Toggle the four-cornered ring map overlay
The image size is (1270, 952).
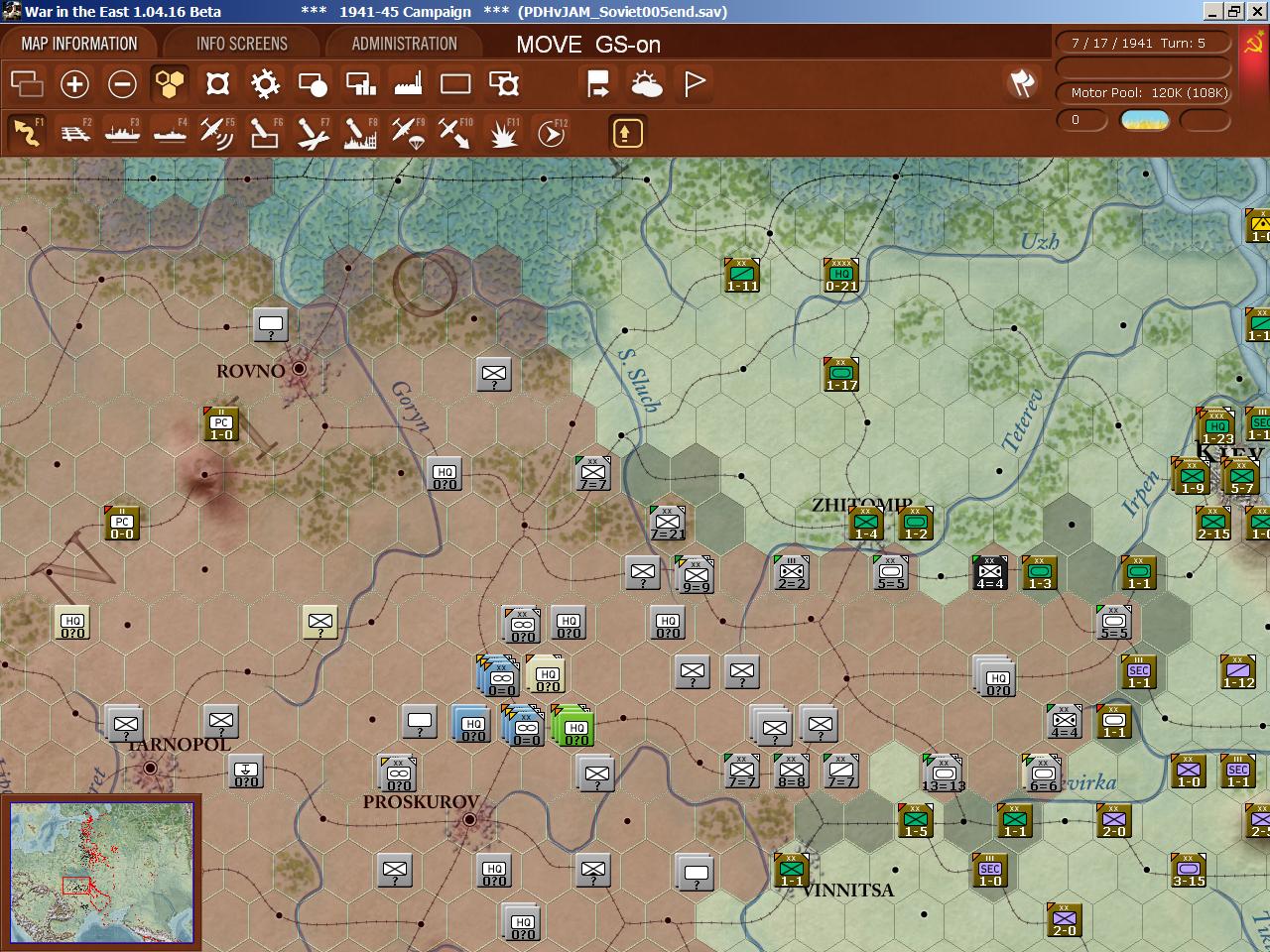tap(217, 84)
